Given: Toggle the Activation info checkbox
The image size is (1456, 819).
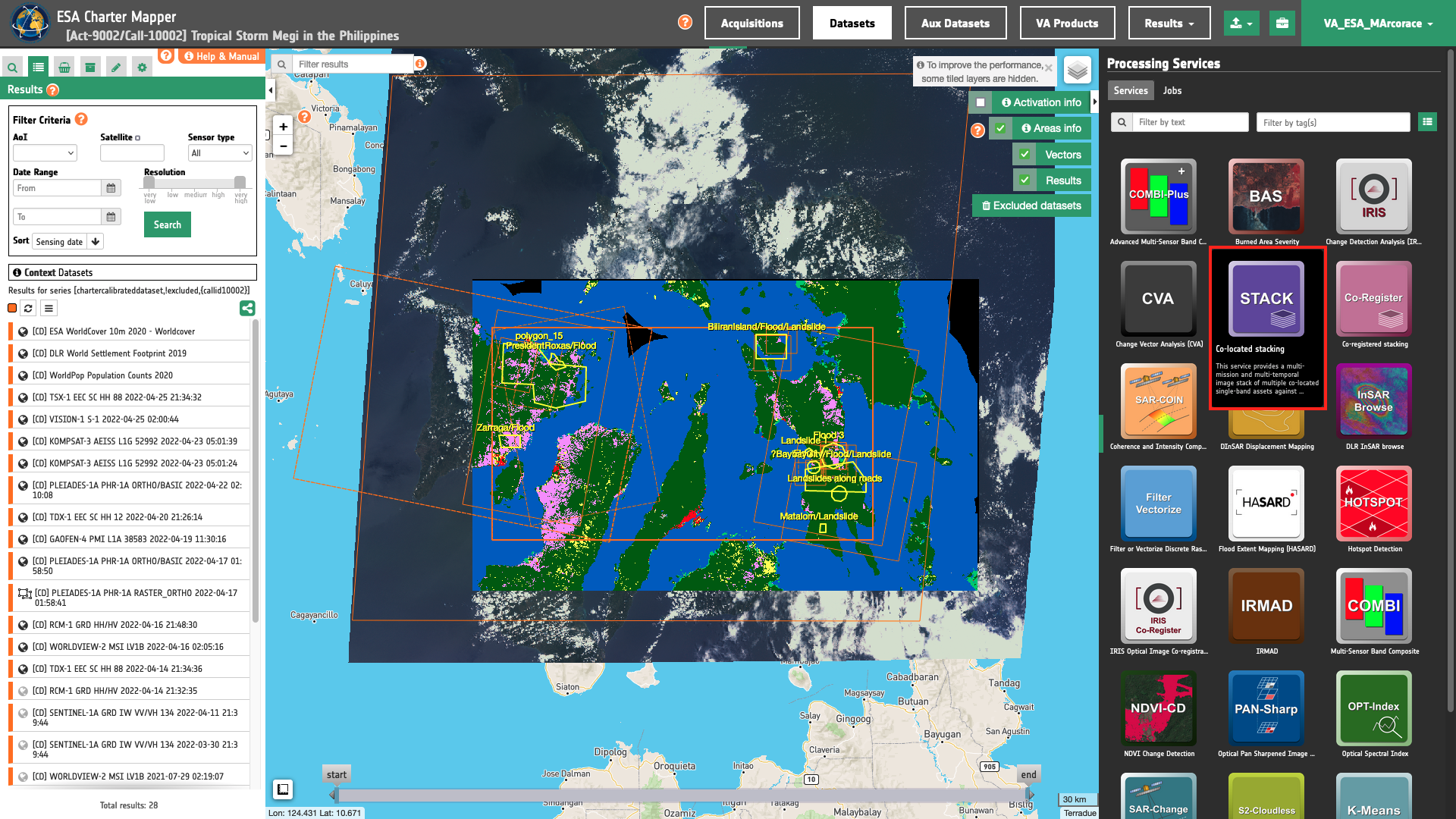Looking at the screenshot, I should [x=981, y=102].
